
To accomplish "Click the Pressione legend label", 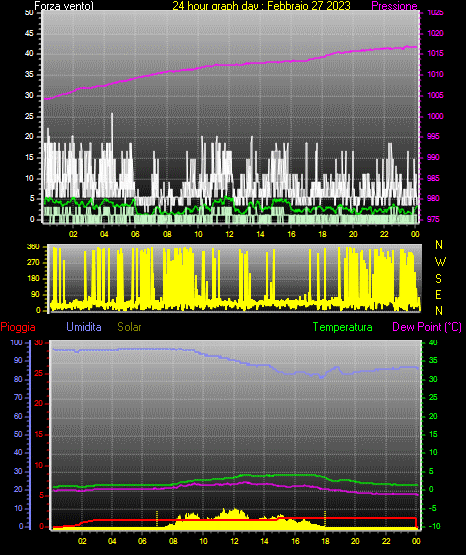I will pos(394,6).
